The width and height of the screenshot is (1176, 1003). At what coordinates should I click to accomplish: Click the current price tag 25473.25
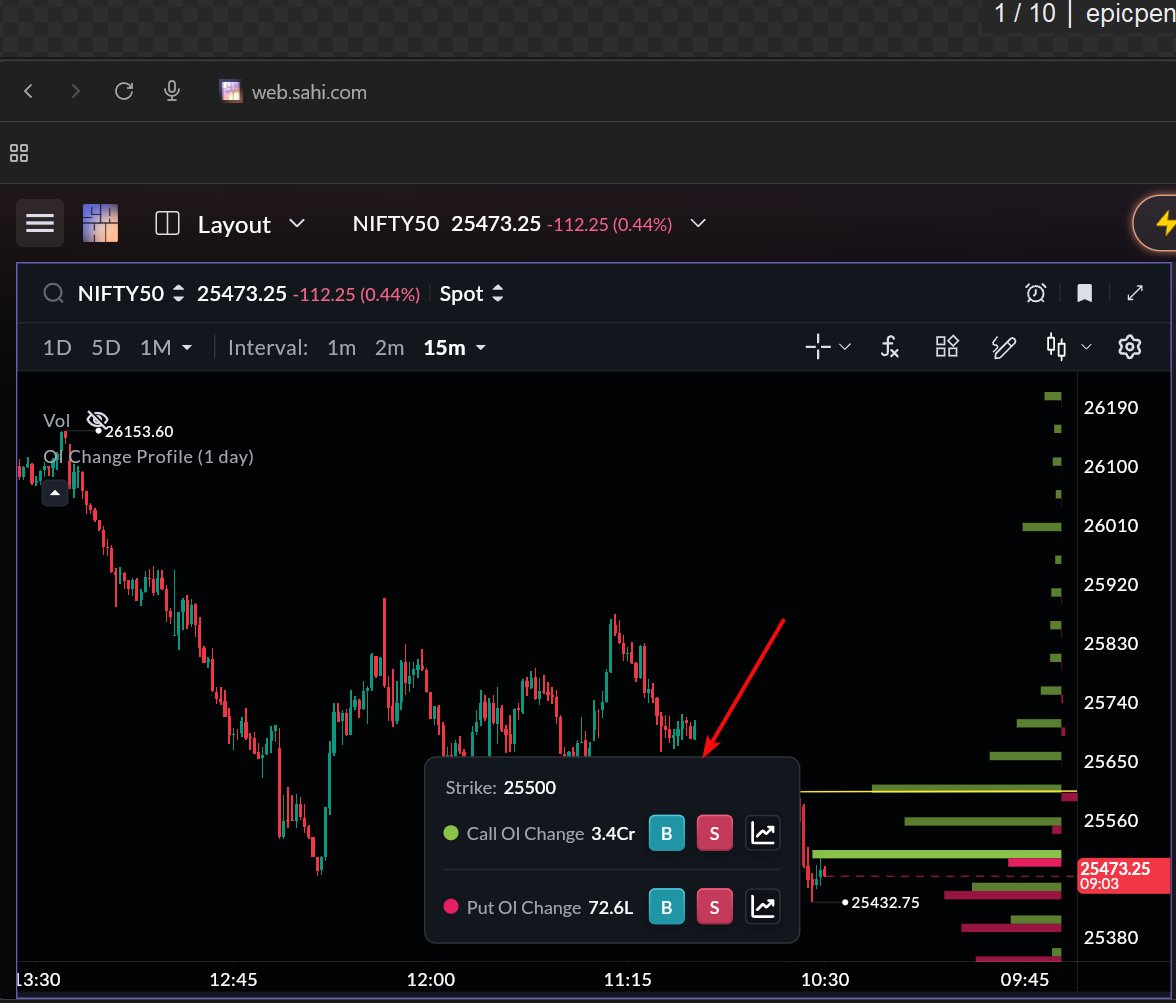pyautogui.click(x=1123, y=875)
